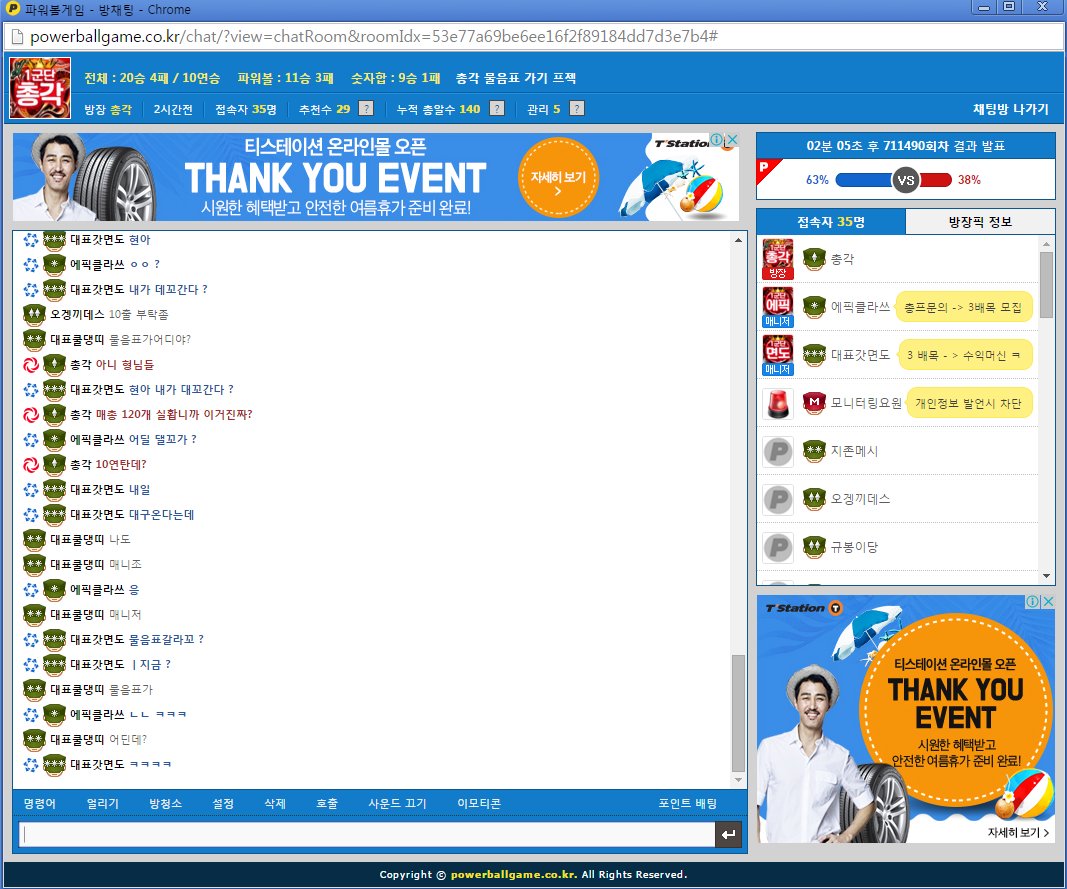The width and height of the screenshot is (1067, 889).
Task: Switch to the 접속자 35명 tab
Action: [831, 222]
